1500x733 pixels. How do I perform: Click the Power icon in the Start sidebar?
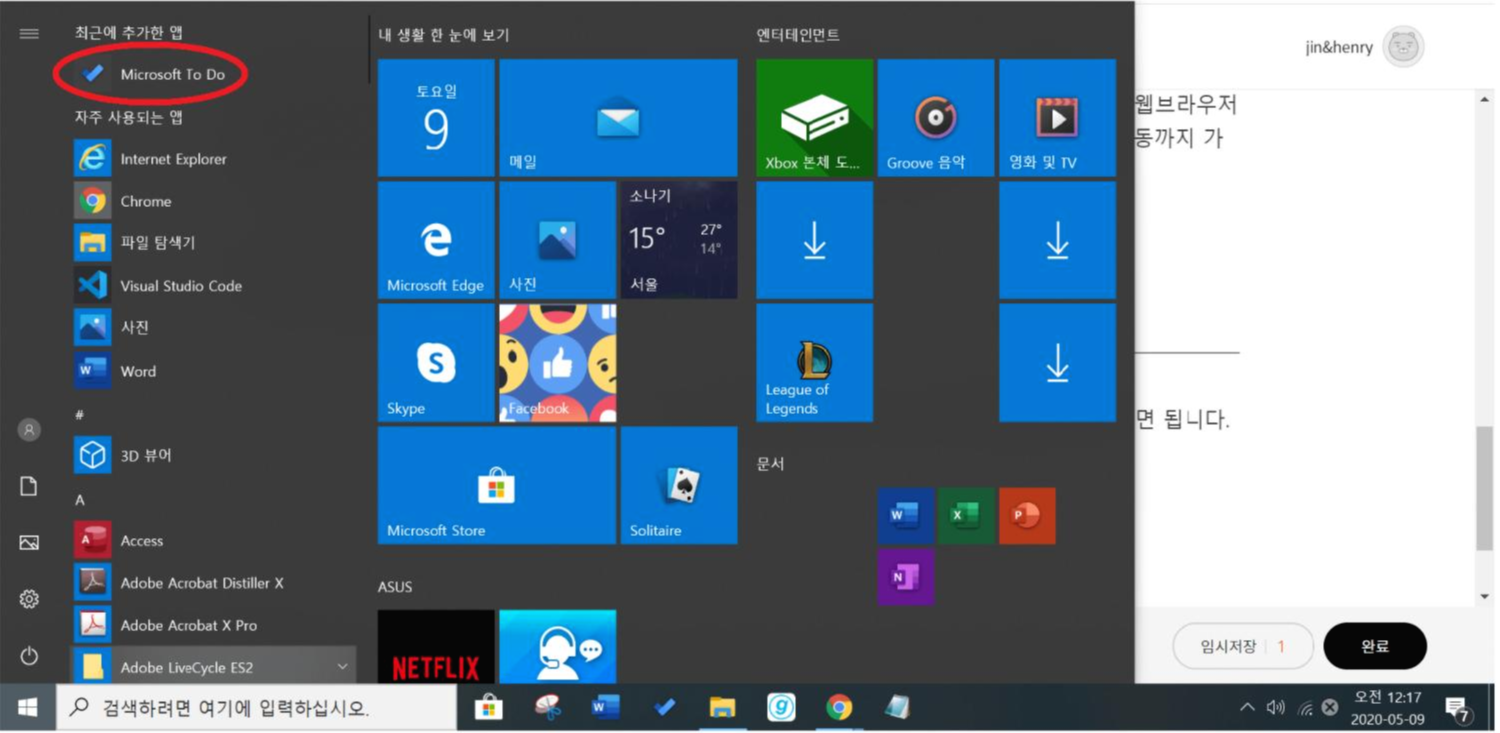pyautogui.click(x=29, y=656)
